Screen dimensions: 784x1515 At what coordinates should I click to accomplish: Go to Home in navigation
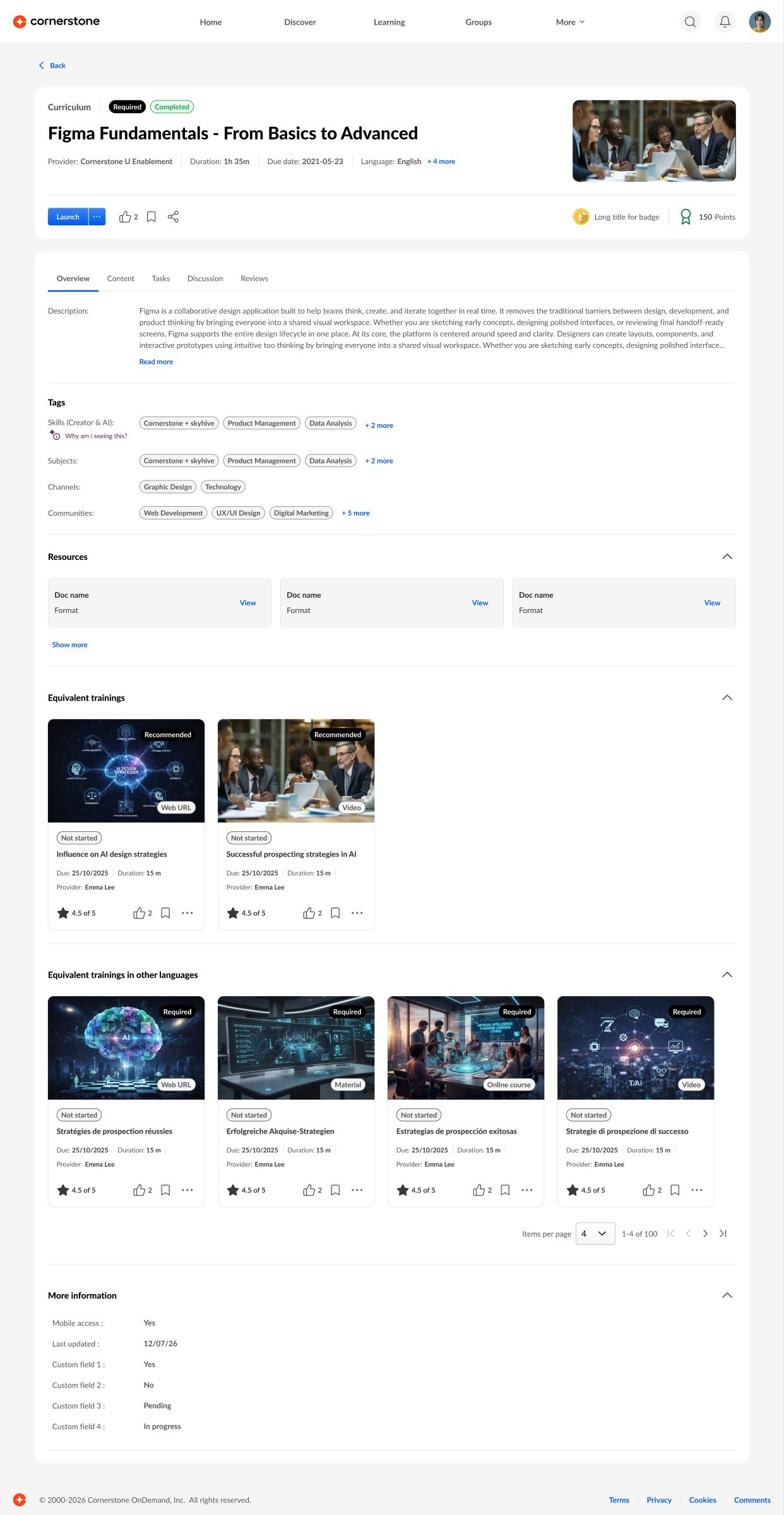point(211,22)
